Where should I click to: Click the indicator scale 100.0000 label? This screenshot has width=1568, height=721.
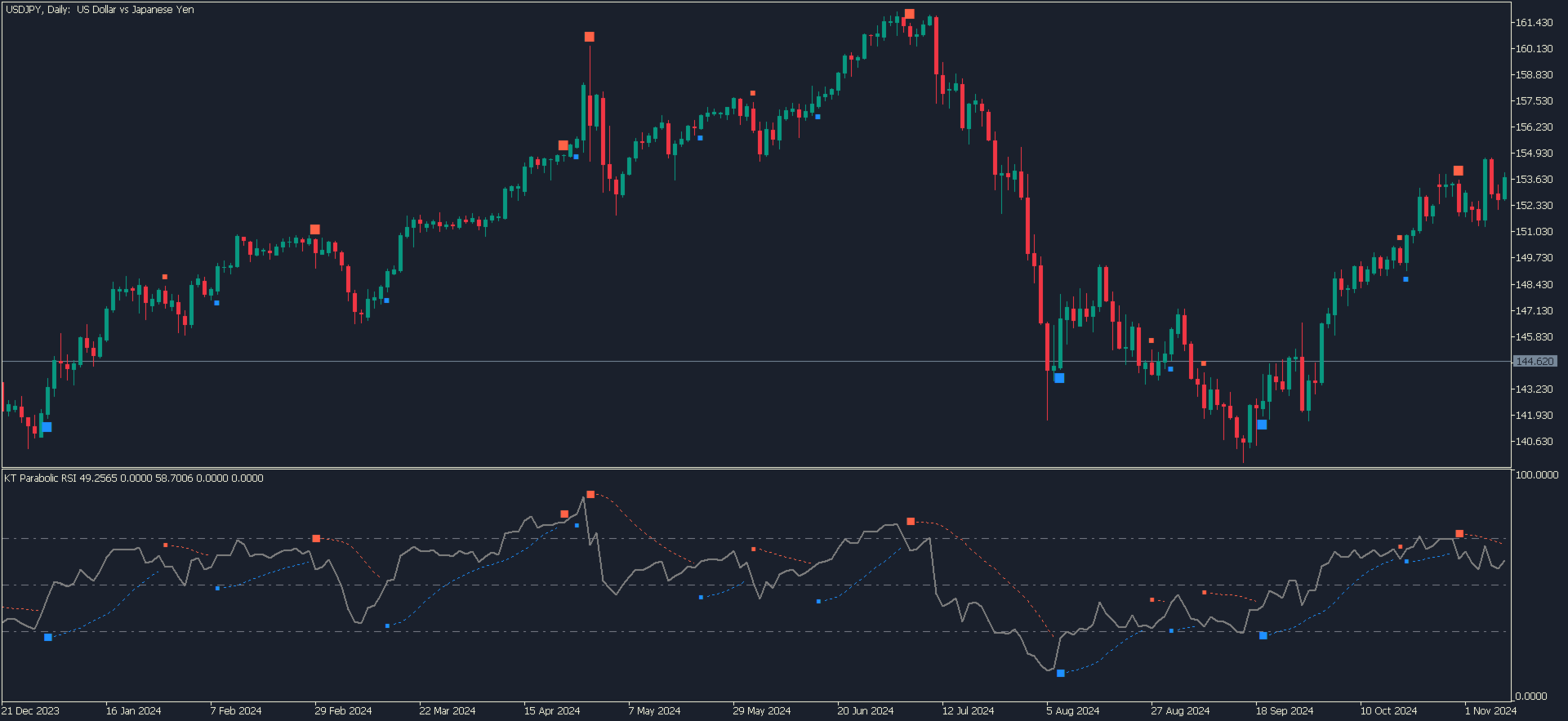(x=1536, y=475)
